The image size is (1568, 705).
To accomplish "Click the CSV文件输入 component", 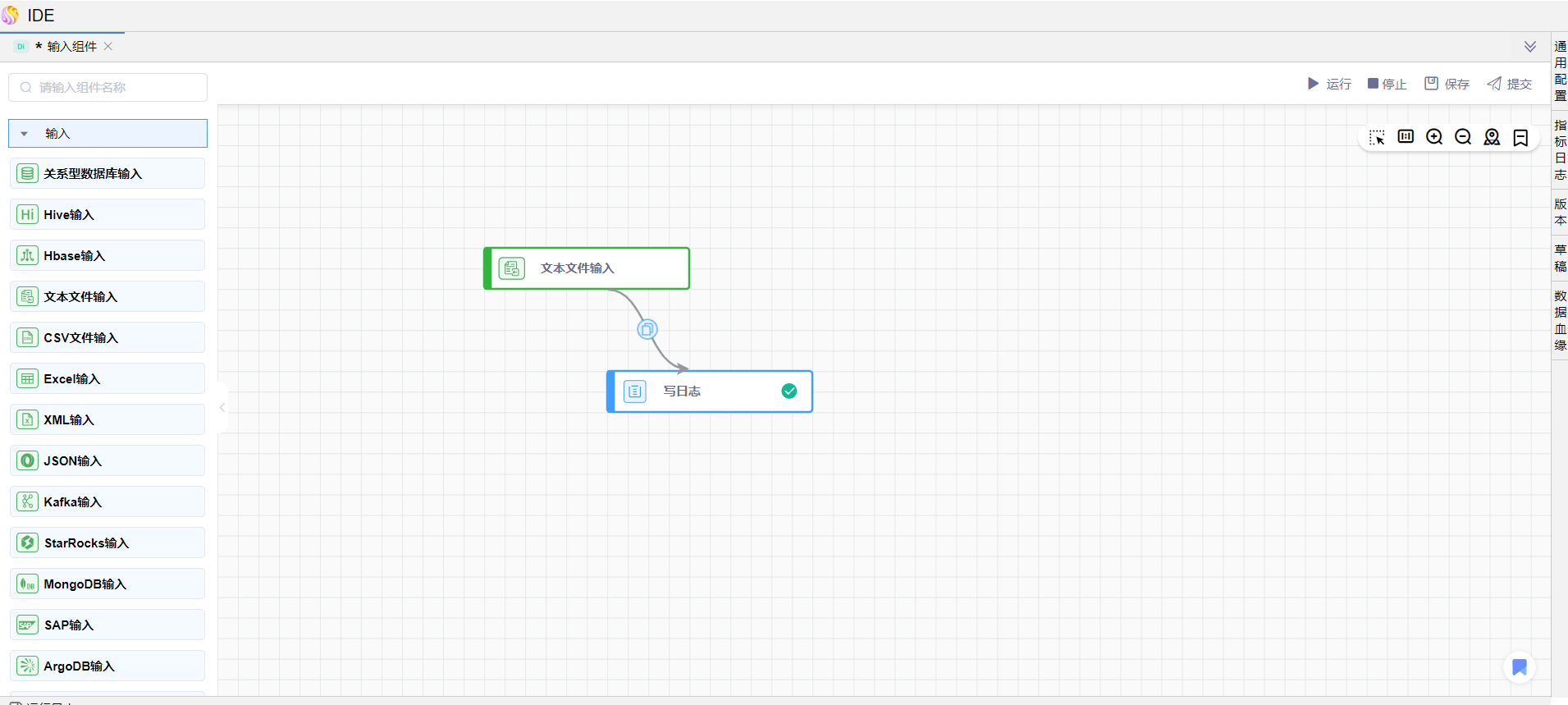I will point(107,337).
